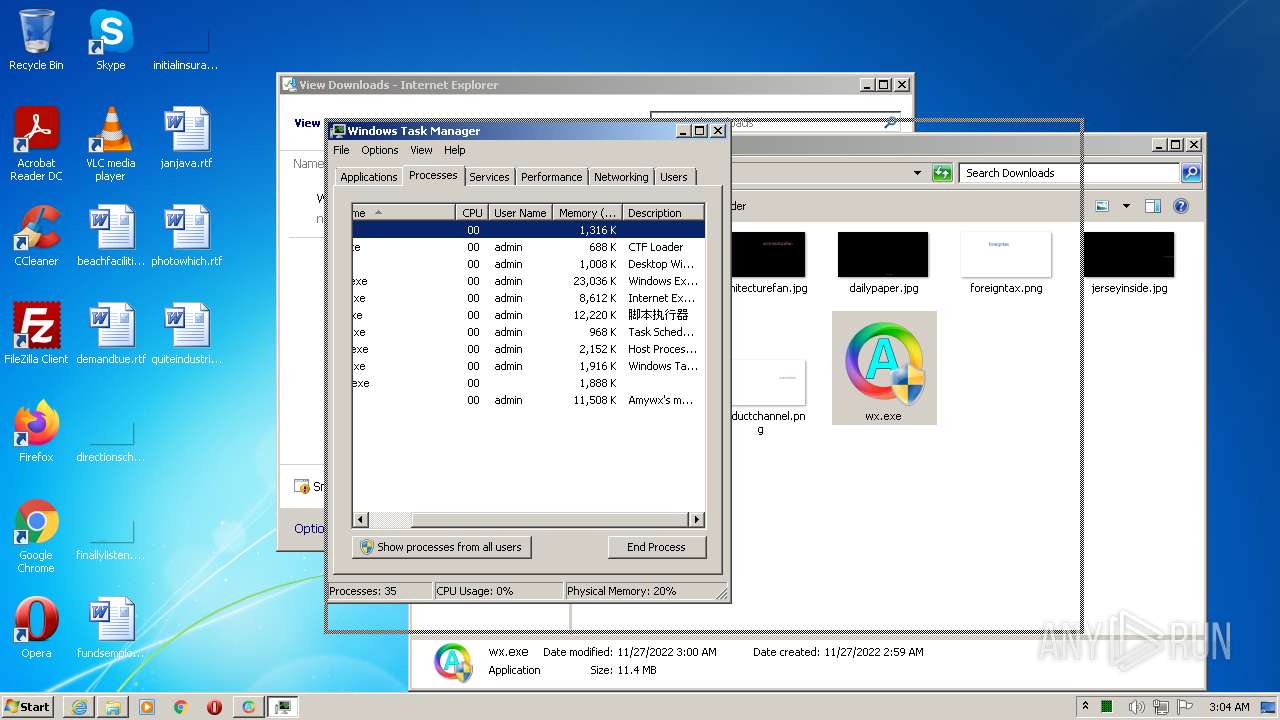
Task: Click the media player taskbar icon
Action: (147, 707)
